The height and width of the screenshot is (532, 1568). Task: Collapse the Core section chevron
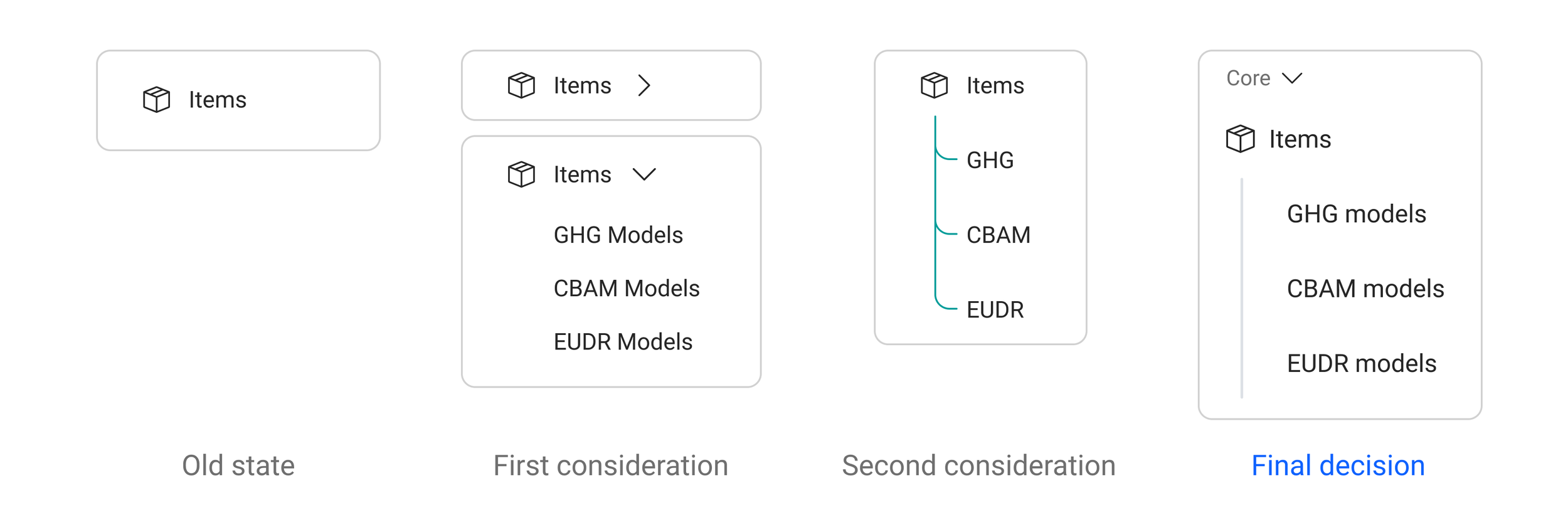1292,78
